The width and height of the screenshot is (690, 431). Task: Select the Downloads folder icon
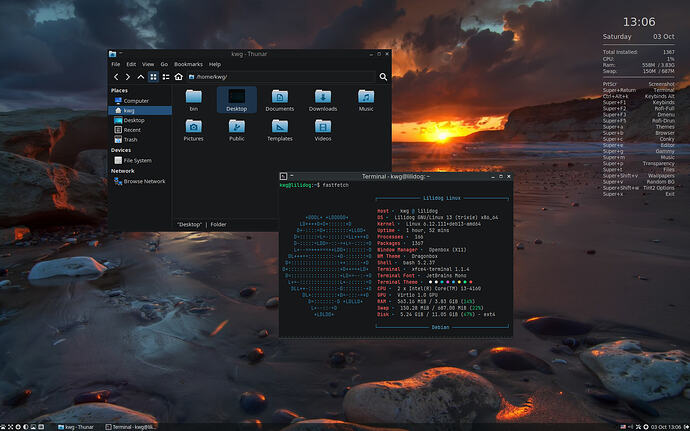323,100
